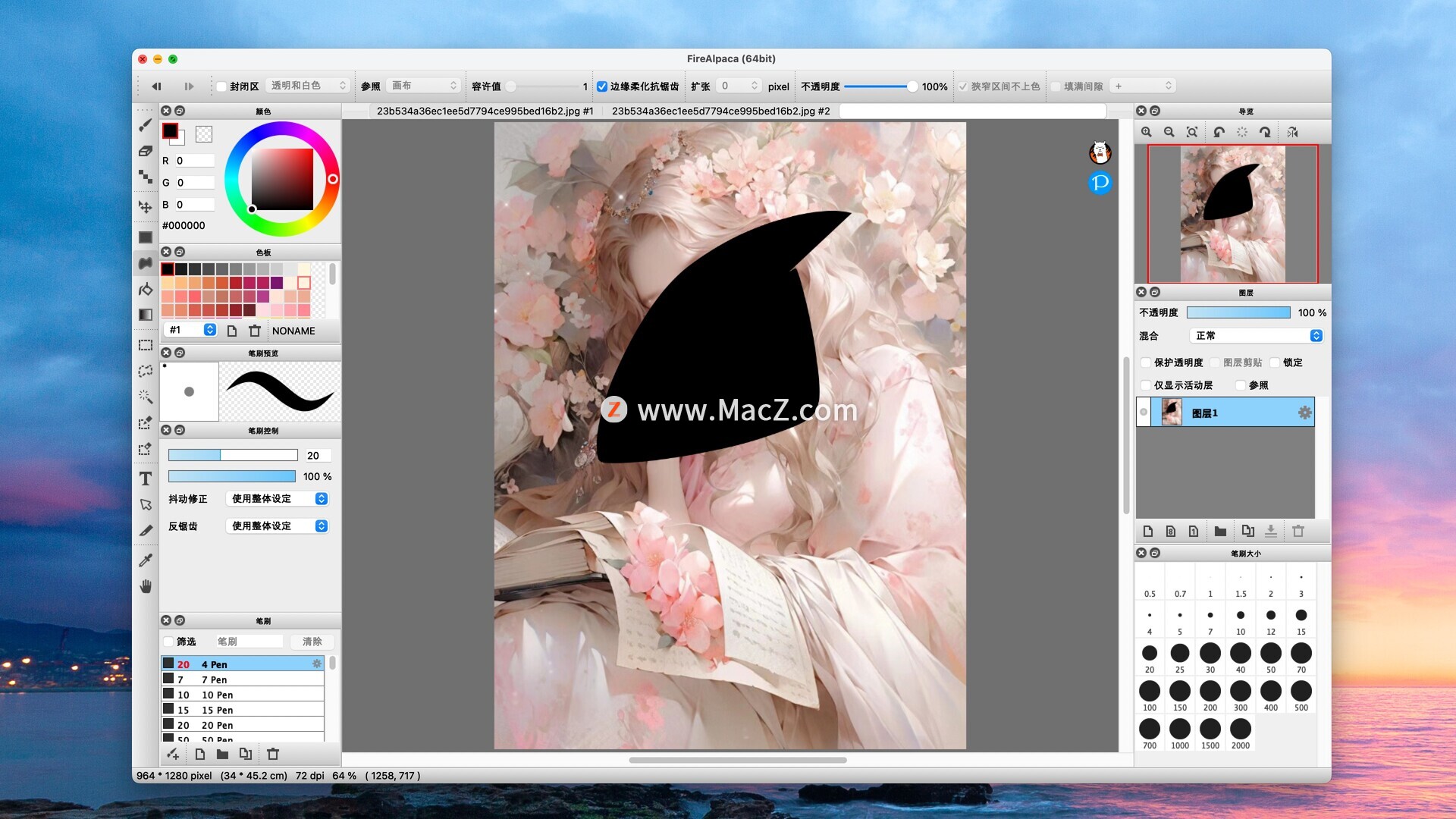Select the Dot tool below the Eraser

click(x=146, y=177)
